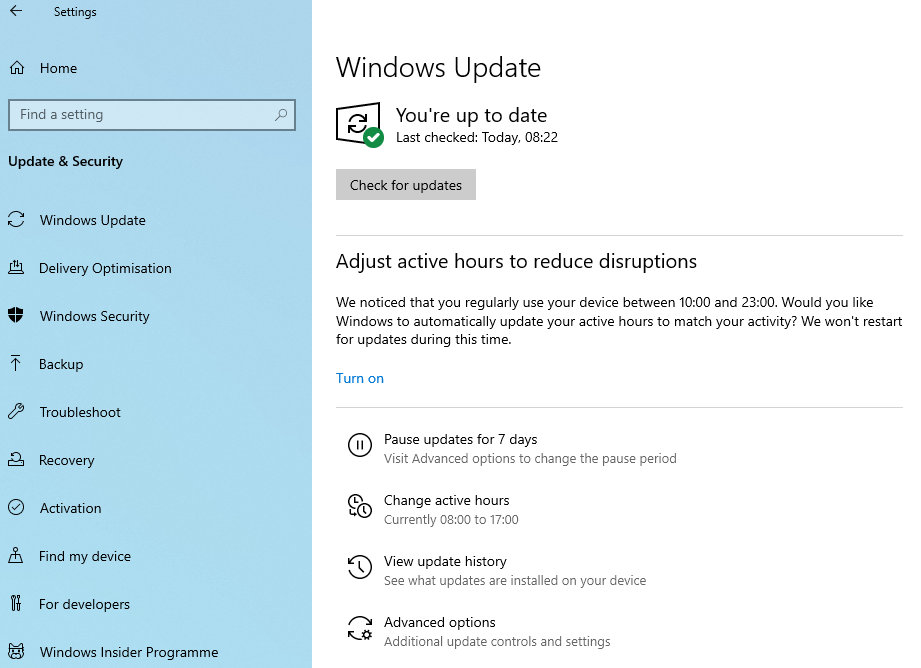The width and height of the screenshot is (921, 668).
Task: Select Pause updates for 7 days
Action: pyautogui.click(x=460, y=439)
